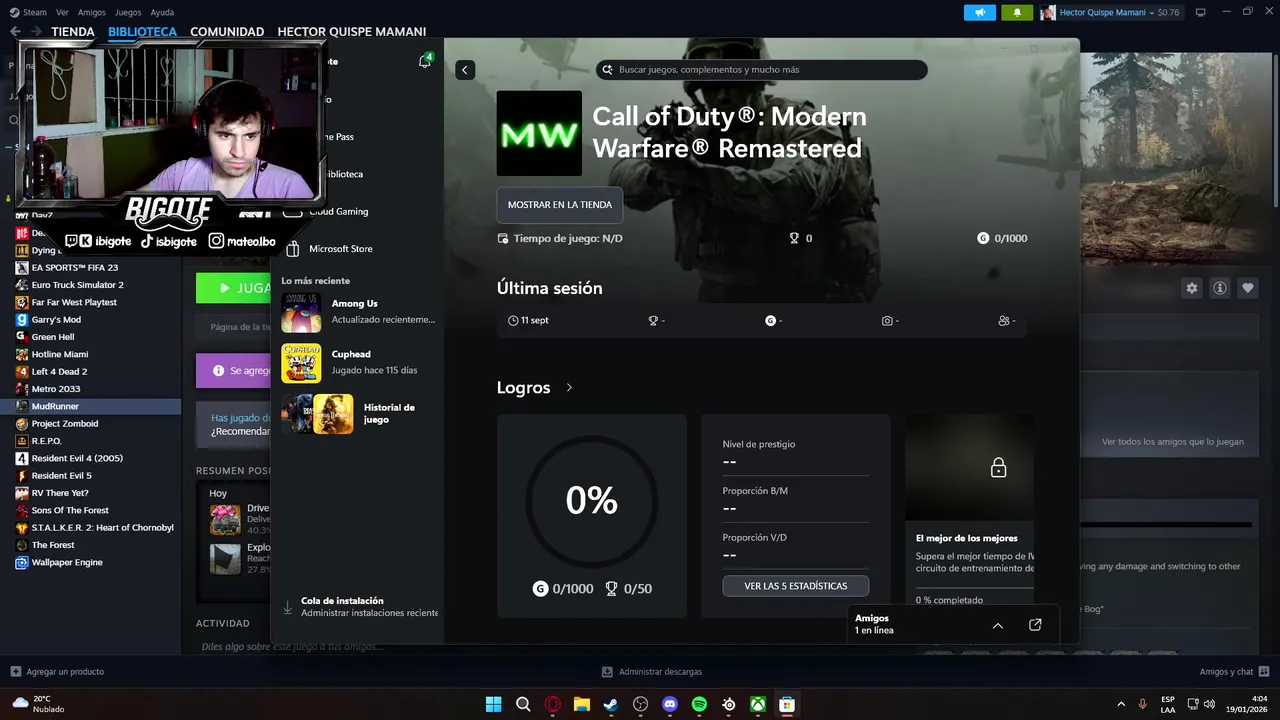Open the Ver menu in Steam
Viewport: 1280px width, 720px height.
tap(63, 12)
